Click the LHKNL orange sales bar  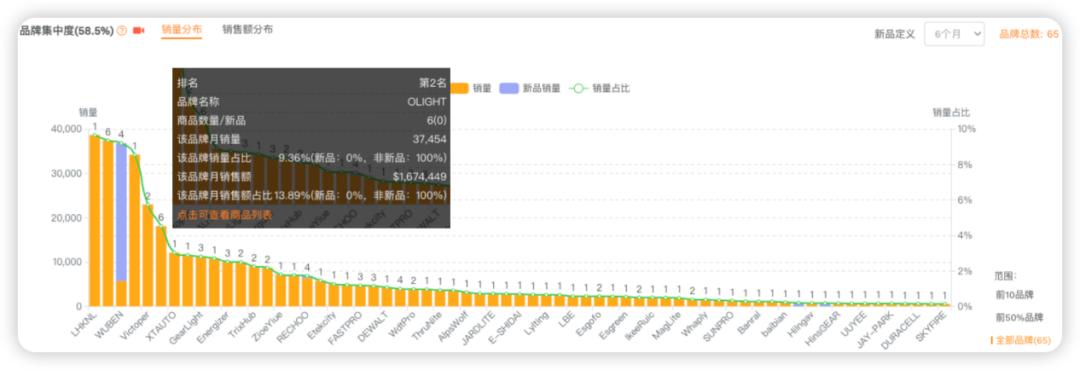(x=94, y=220)
